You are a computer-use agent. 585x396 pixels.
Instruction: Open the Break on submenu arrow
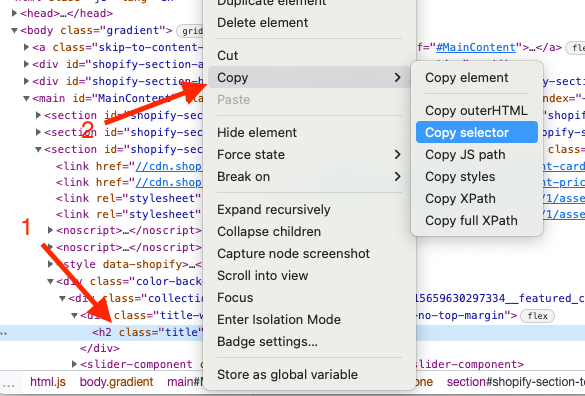[398, 177]
